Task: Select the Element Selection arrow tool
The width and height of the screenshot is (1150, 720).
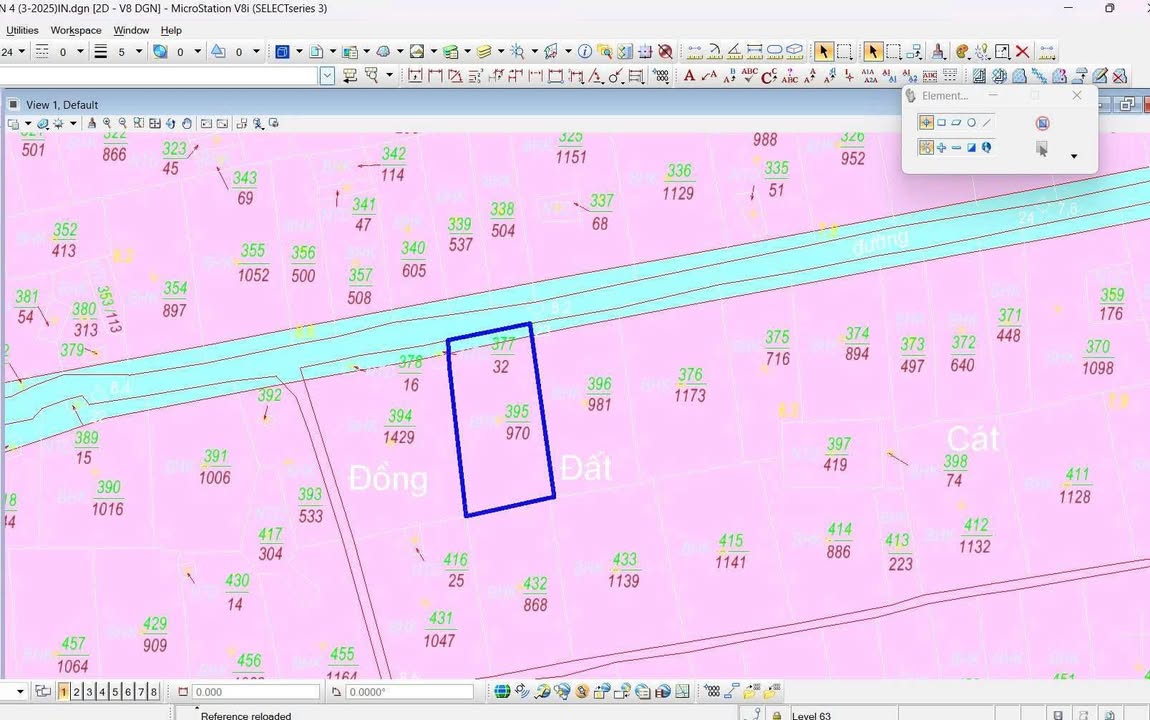Action: [x=872, y=52]
